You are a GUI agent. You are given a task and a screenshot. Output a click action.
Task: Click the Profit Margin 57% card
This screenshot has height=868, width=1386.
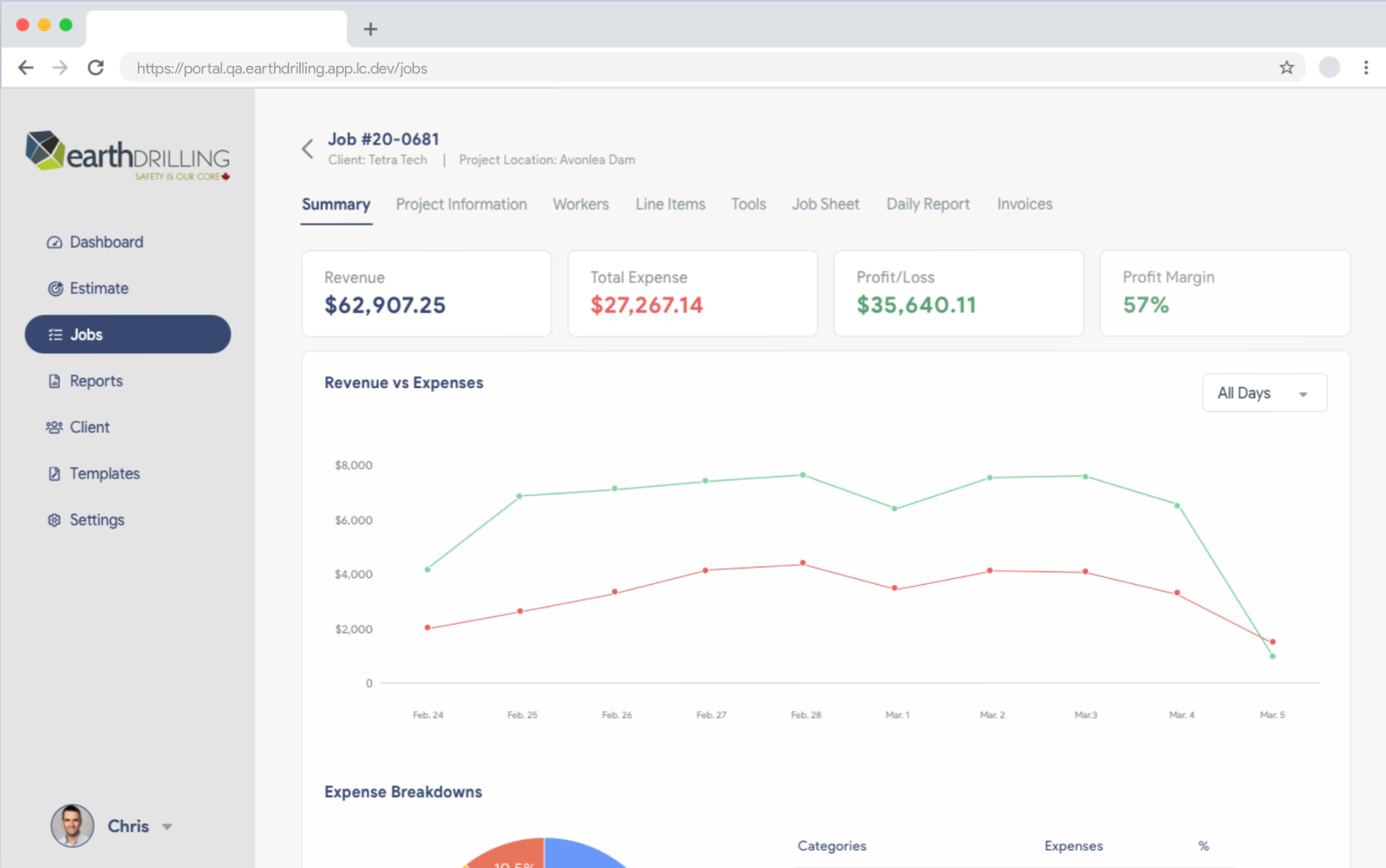[x=1225, y=293]
